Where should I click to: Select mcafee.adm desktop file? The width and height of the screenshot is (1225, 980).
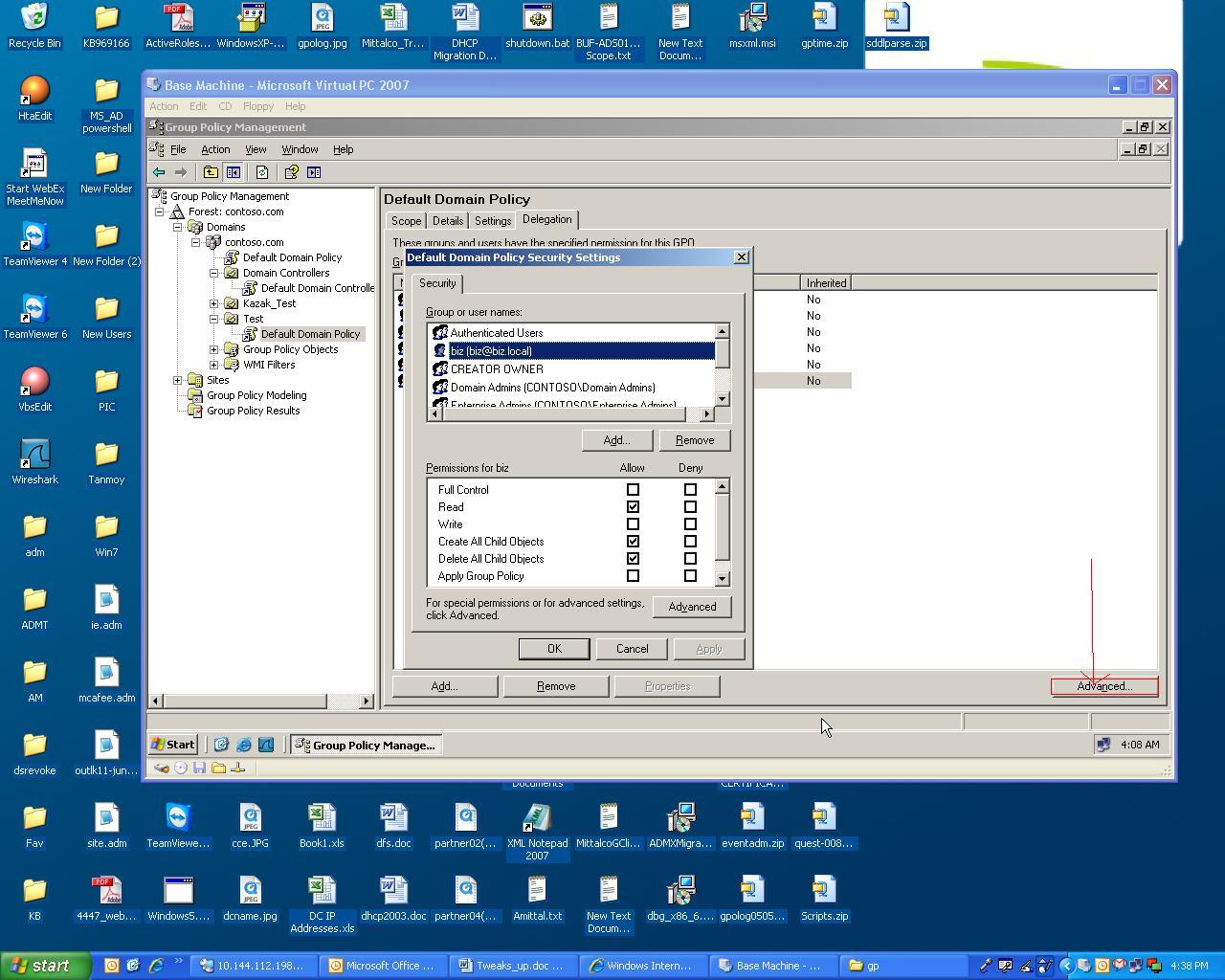(106, 680)
